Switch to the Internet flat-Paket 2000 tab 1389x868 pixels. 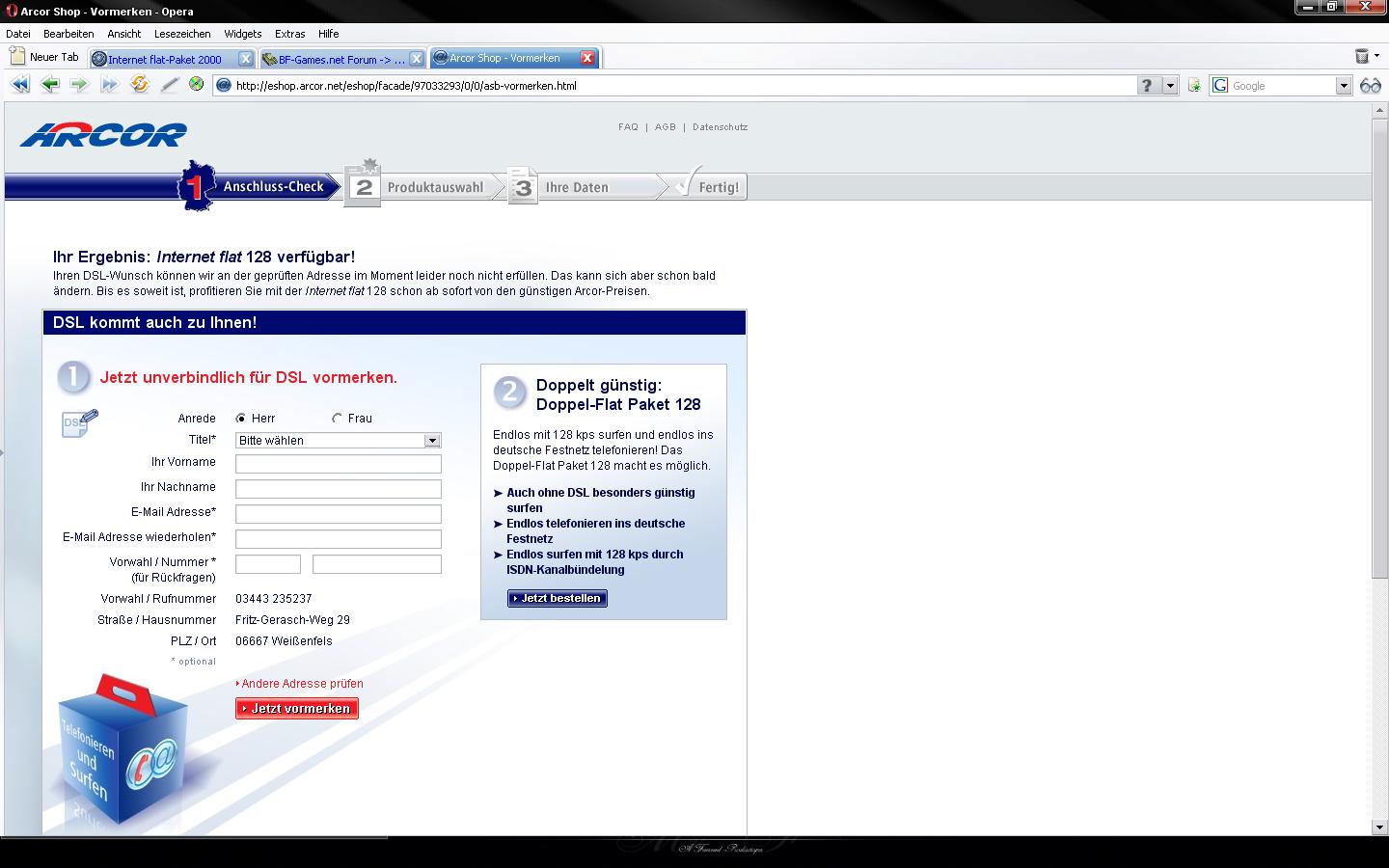point(164,59)
